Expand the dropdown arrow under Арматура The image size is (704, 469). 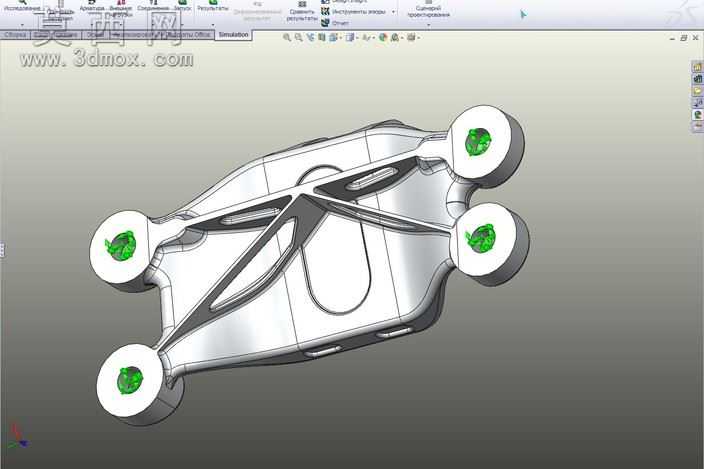pyautogui.click(x=92, y=25)
